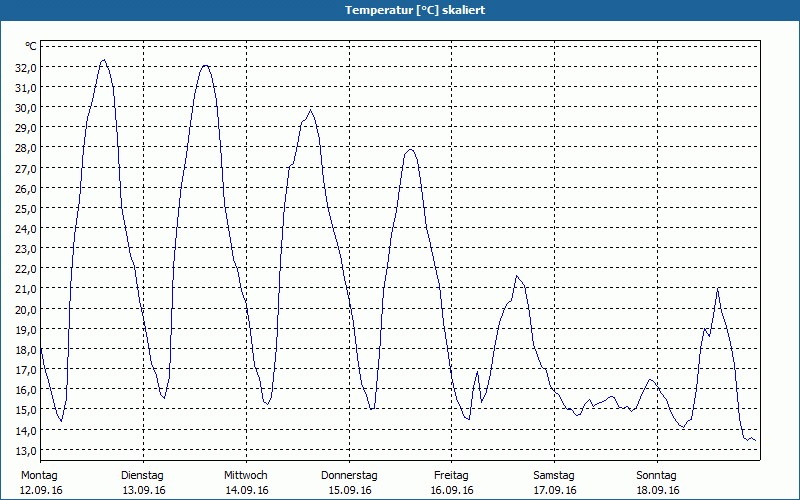Screen dimensions: 800x500
Task: Click the Wednesday temperature peak near 30 °C
Action: pos(310,110)
